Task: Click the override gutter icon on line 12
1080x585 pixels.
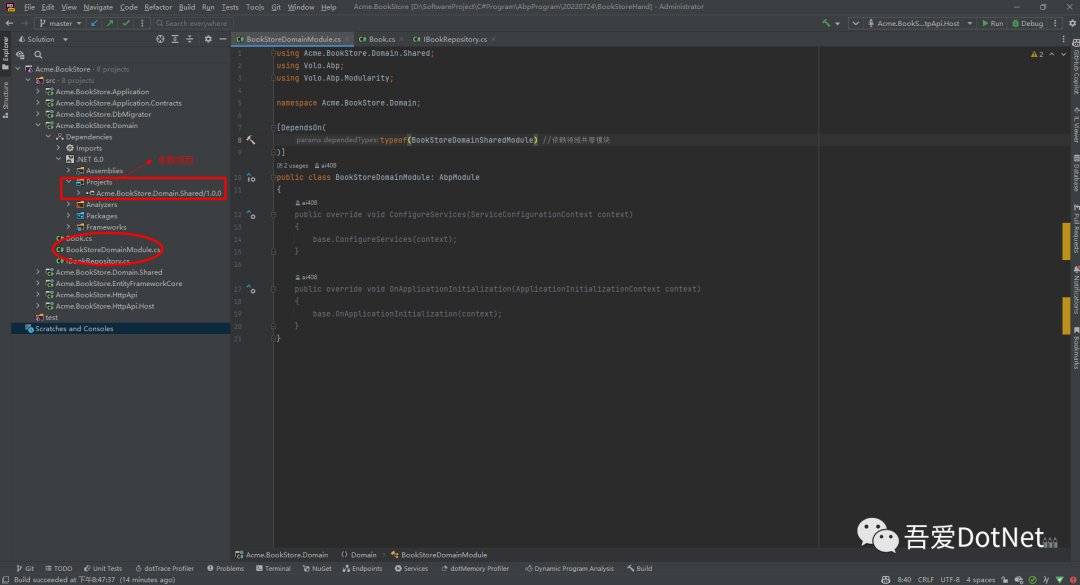Action: (x=251, y=215)
